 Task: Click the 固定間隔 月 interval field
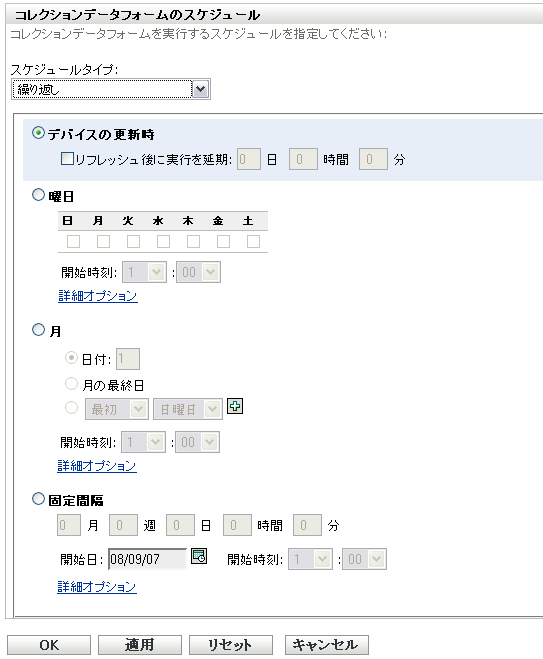[69, 525]
